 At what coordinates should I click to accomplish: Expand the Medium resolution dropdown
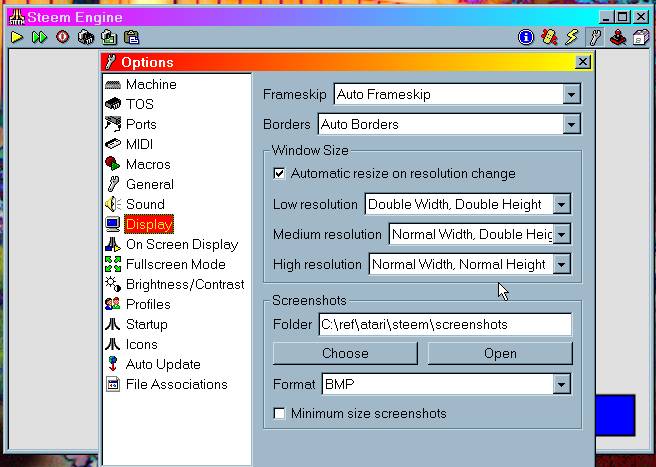[561, 234]
